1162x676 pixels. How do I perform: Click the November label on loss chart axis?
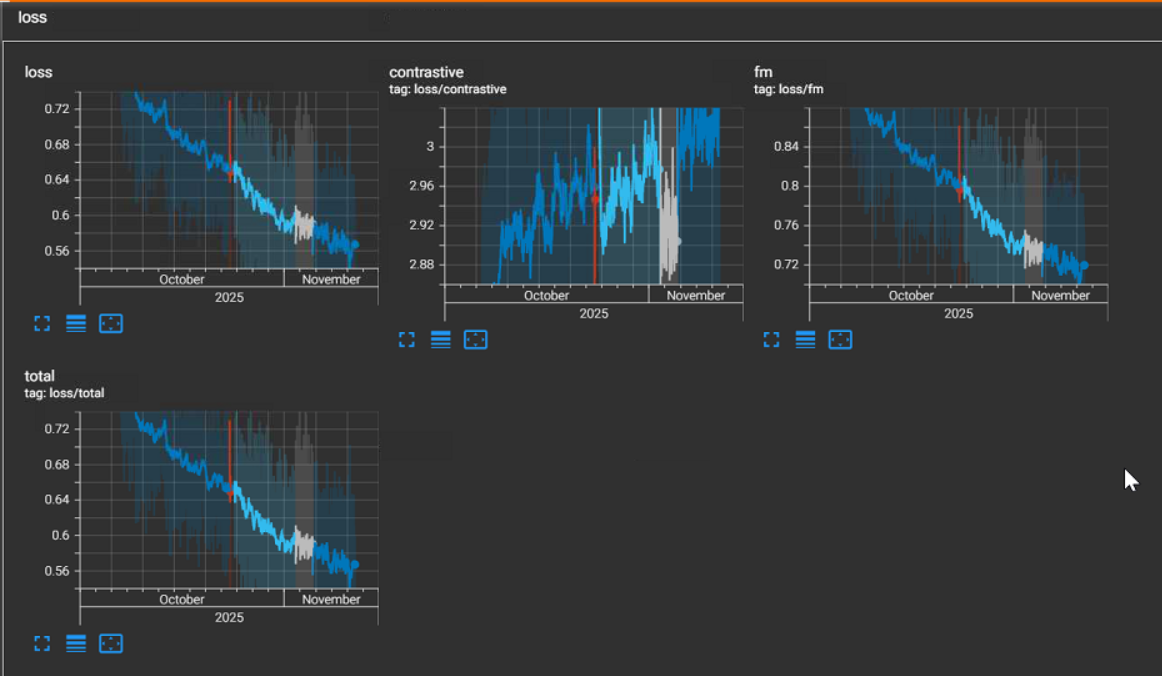(x=331, y=279)
